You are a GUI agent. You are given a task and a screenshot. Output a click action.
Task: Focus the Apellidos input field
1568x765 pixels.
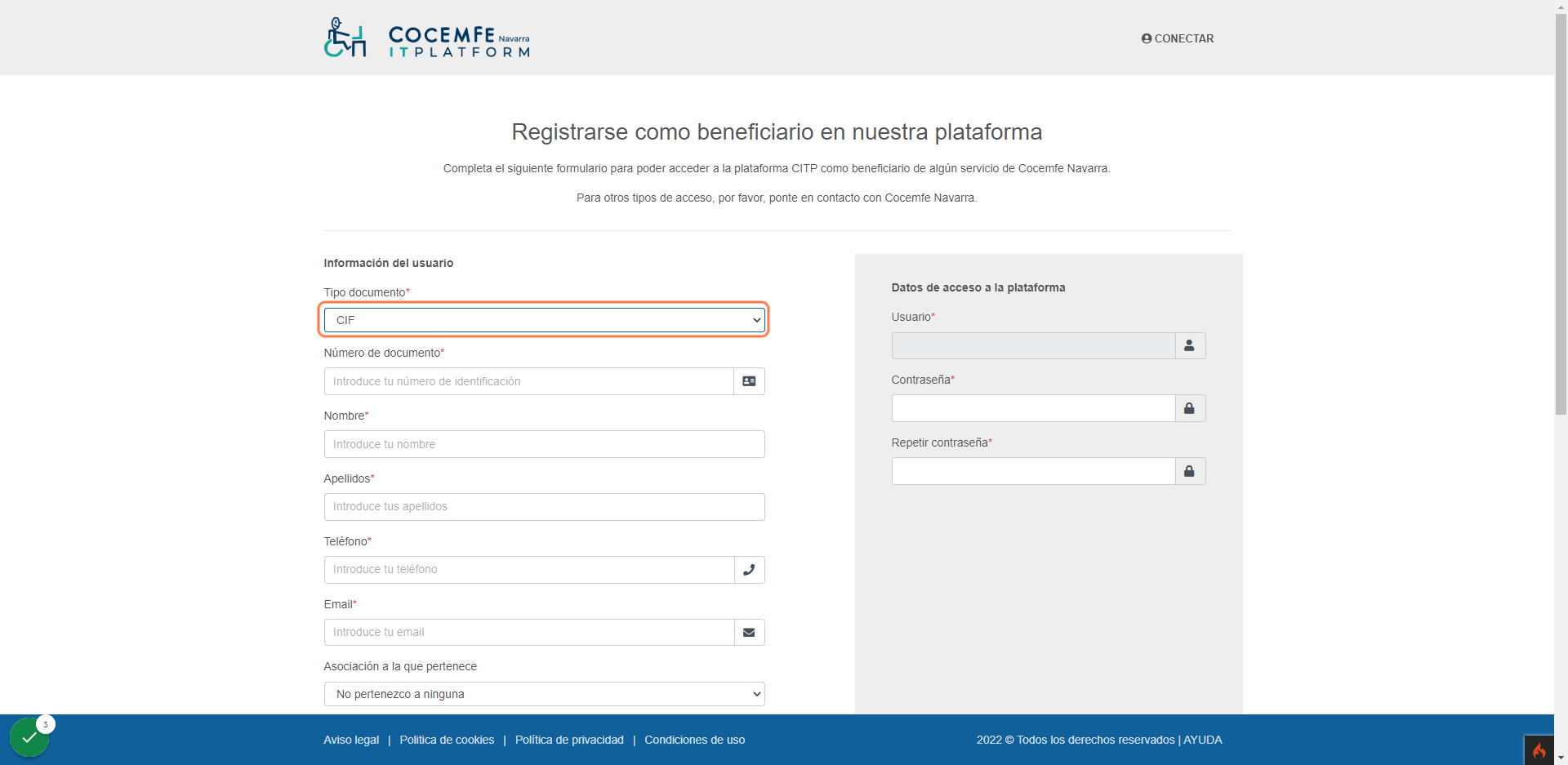click(x=544, y=507)
